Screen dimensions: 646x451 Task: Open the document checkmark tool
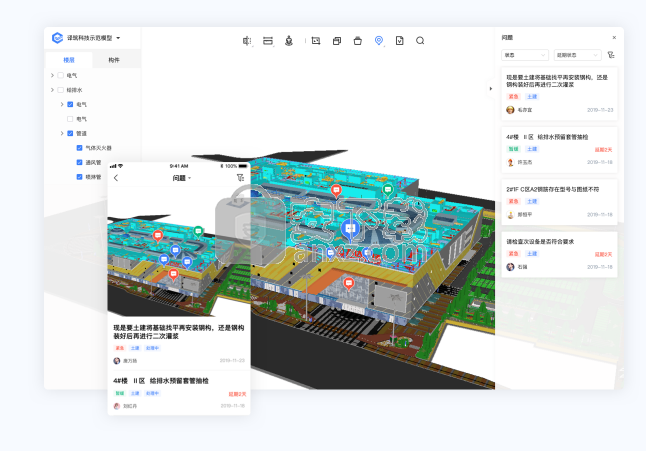click(x=399, y=40)
